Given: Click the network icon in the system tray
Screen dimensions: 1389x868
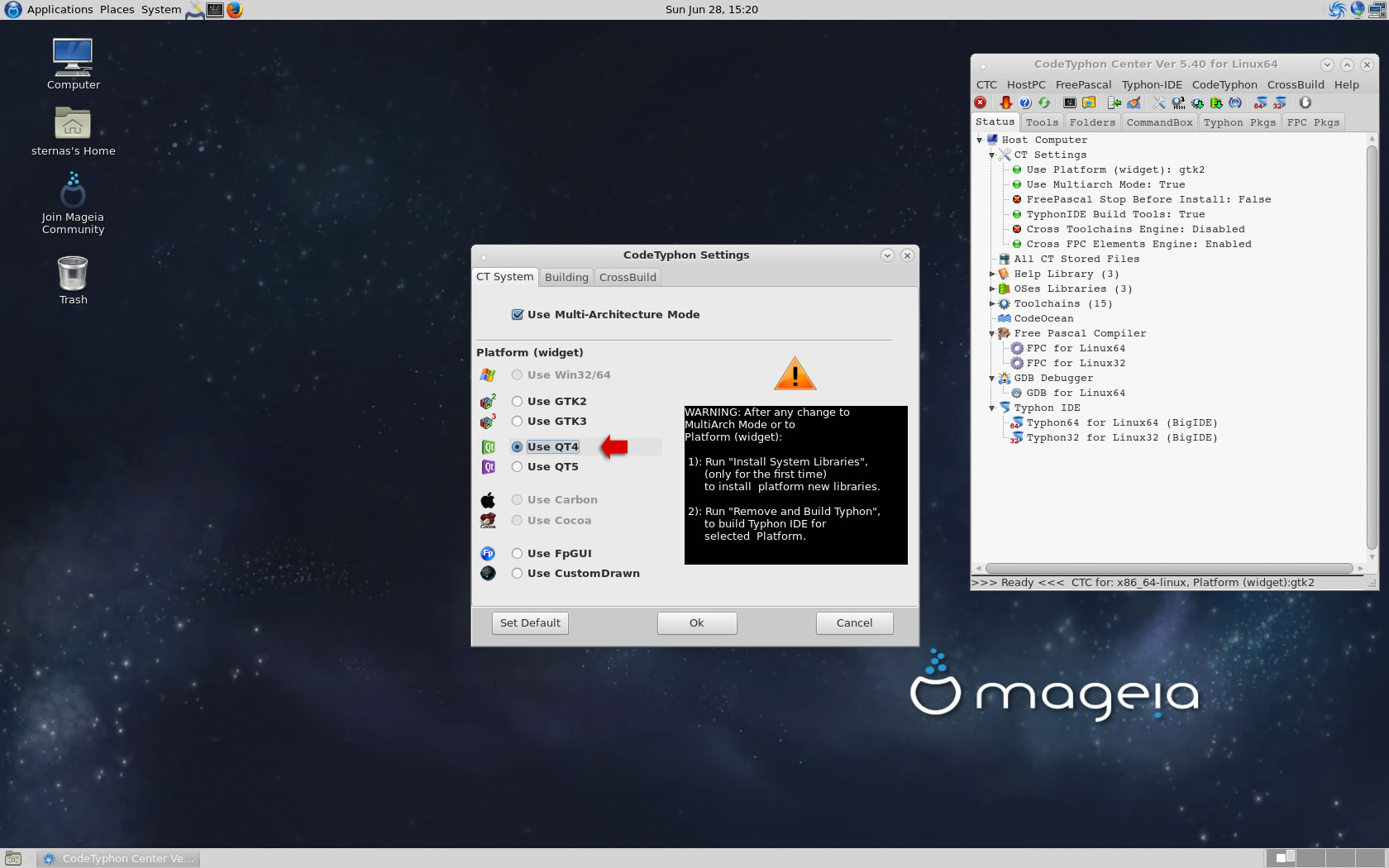Looking at the screenshot, I should pyautogui.click(x=1377, y=10).
